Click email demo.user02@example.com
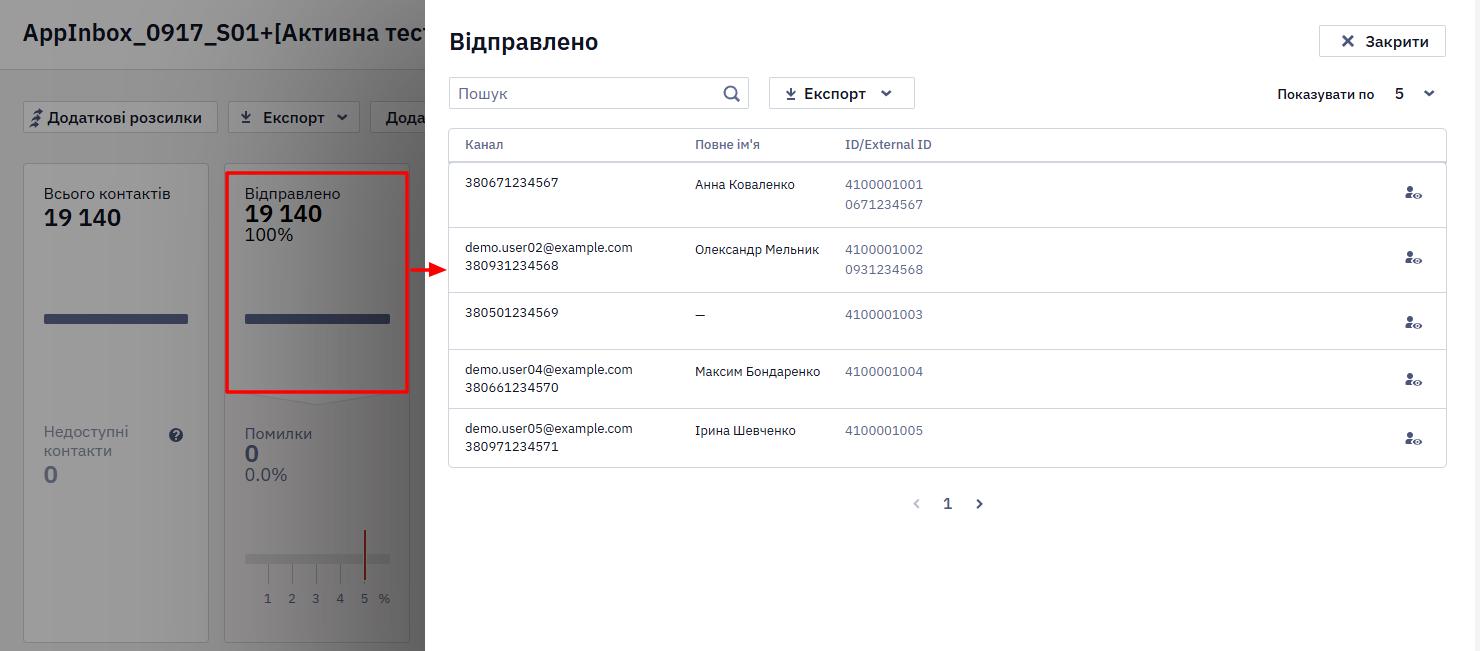 pos(549,248)
